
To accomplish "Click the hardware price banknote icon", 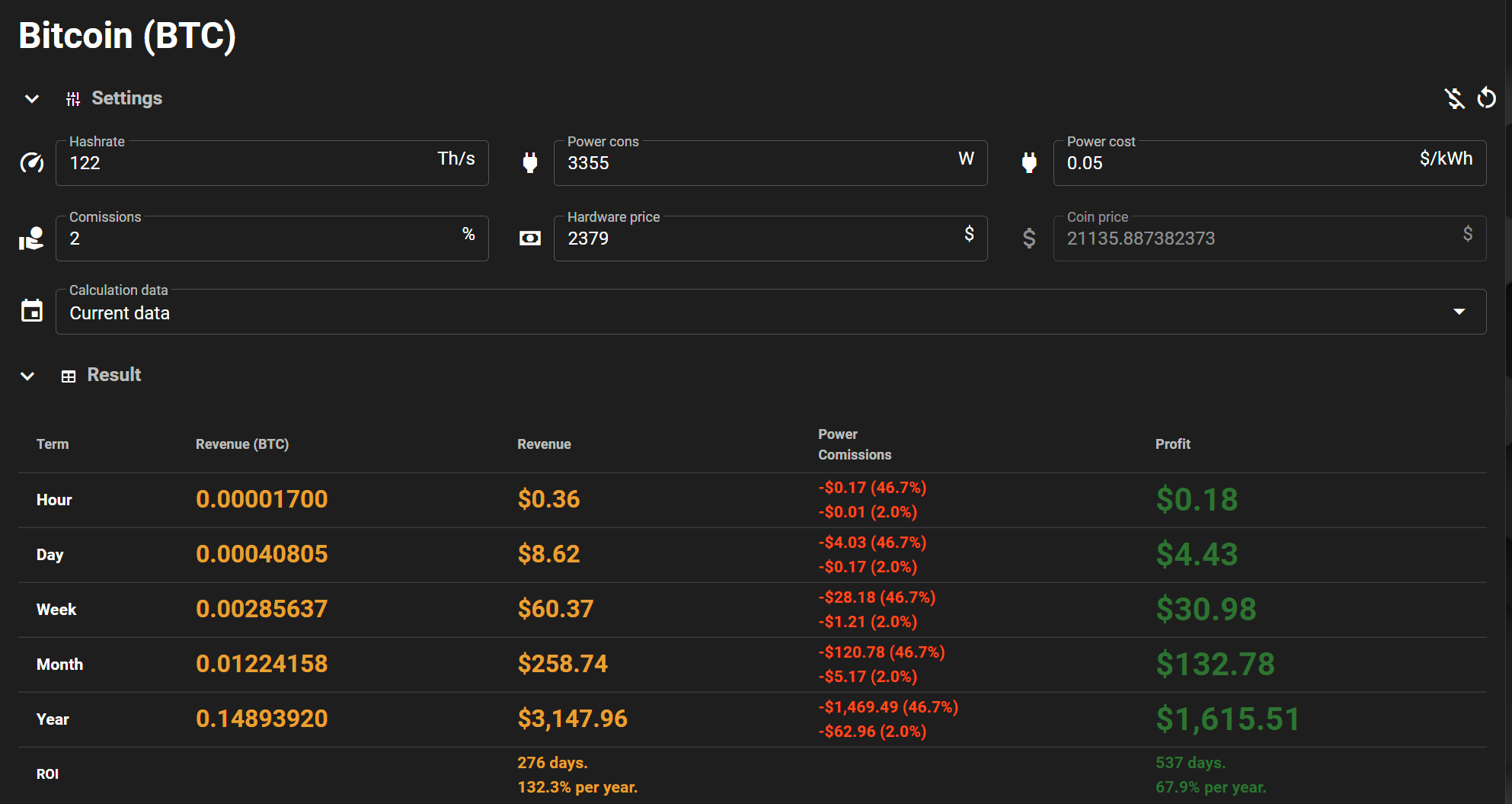I will (530, 239).
